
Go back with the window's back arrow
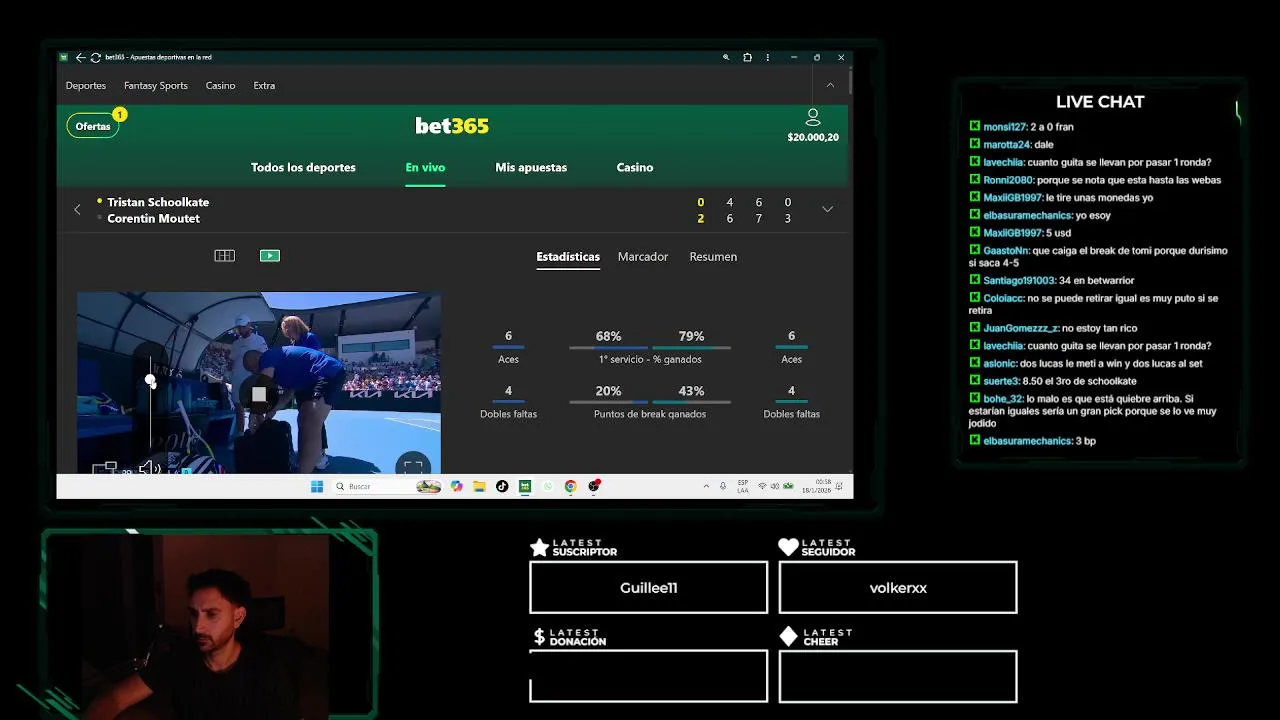pos(81,57)
